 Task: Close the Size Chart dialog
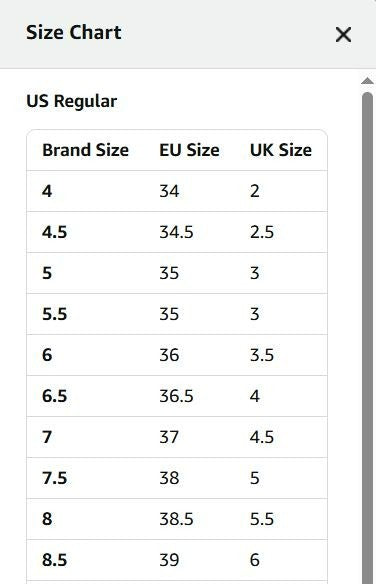point(343,35)
